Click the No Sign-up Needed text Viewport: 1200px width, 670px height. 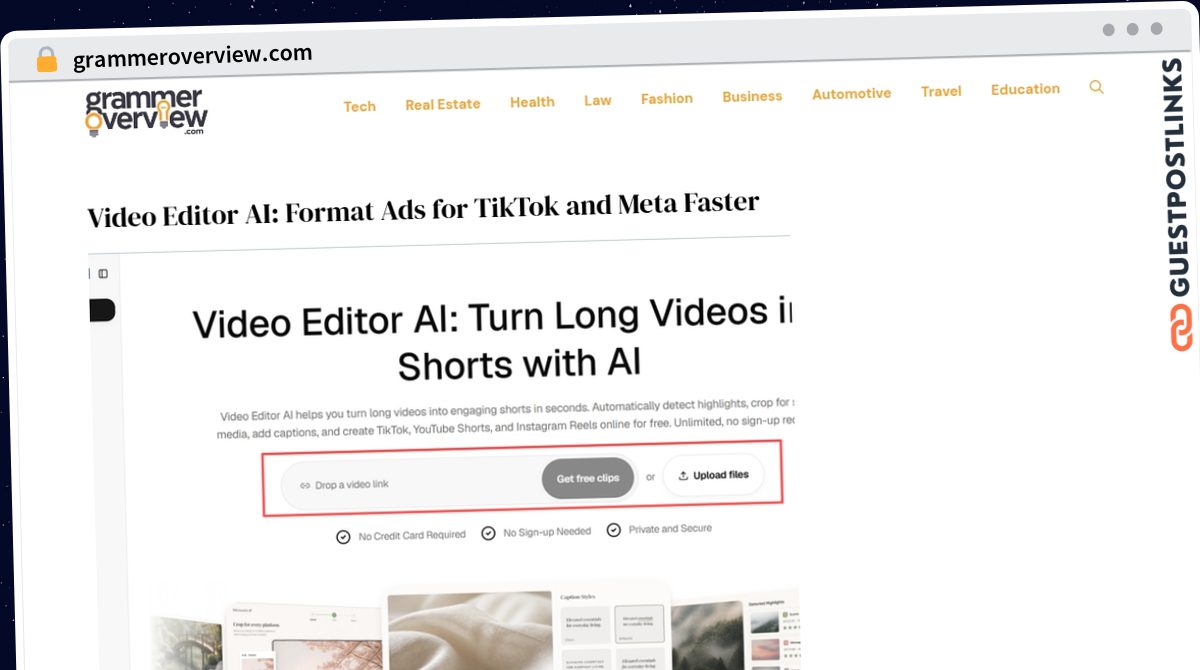(547, 531)
